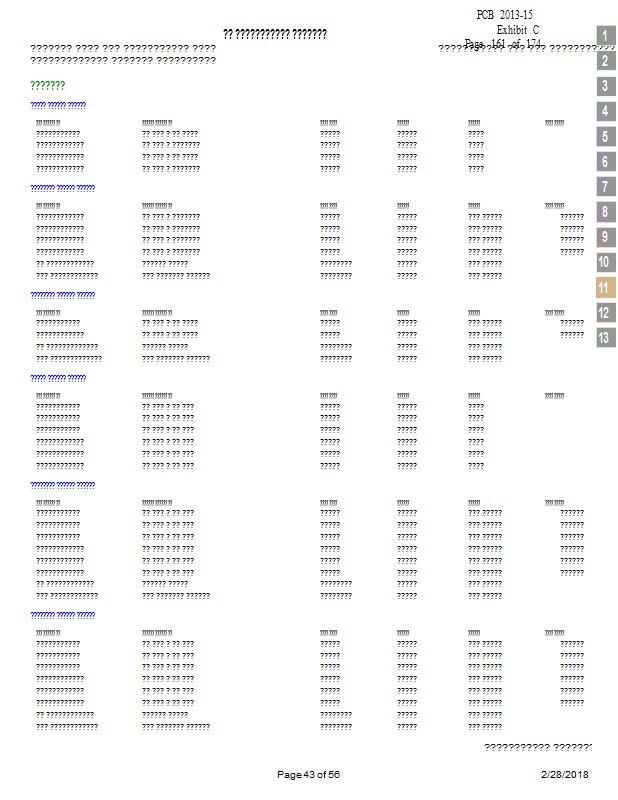Click the "Page 43 of 56" footer text

[x=308, y=775]
